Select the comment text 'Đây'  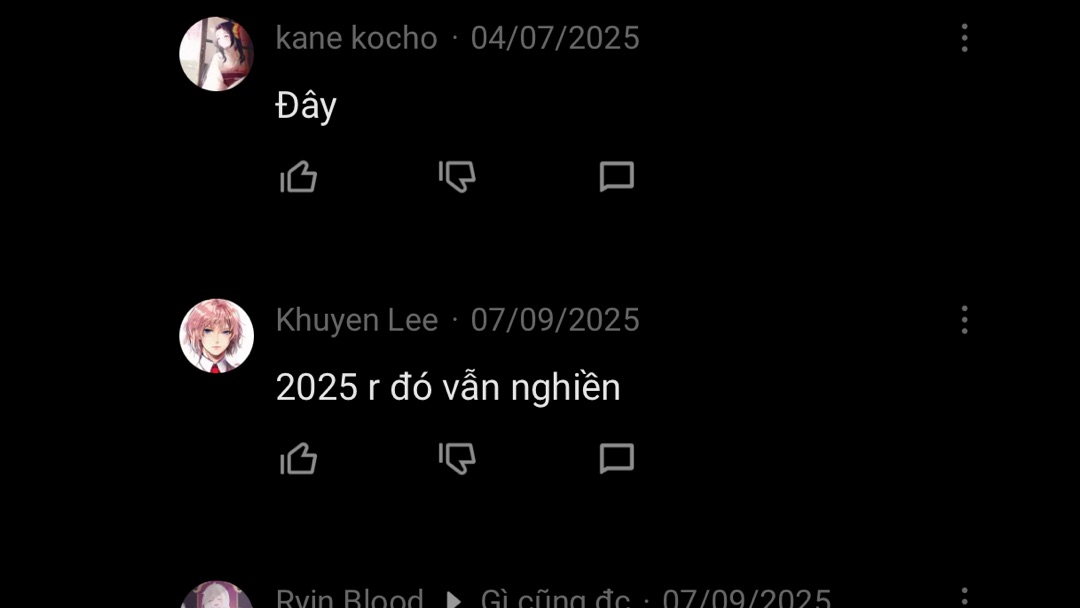tap(306, 107)
